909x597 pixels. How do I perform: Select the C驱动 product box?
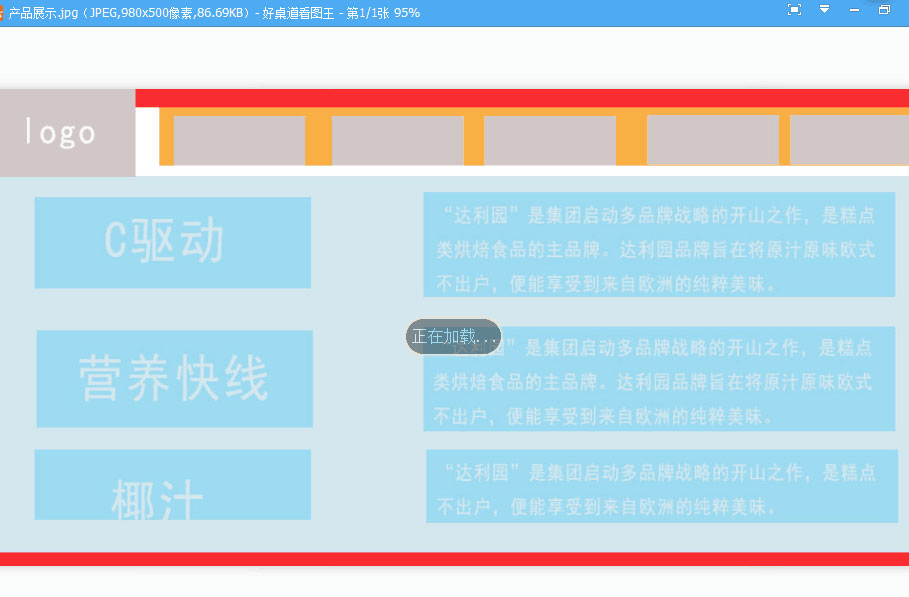173,242
